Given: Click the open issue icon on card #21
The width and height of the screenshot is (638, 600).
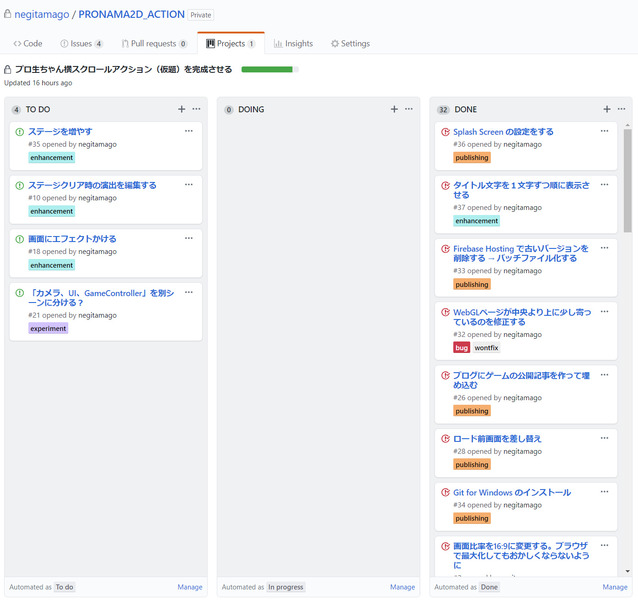Looking at the screenshot, I should (20, 293).
